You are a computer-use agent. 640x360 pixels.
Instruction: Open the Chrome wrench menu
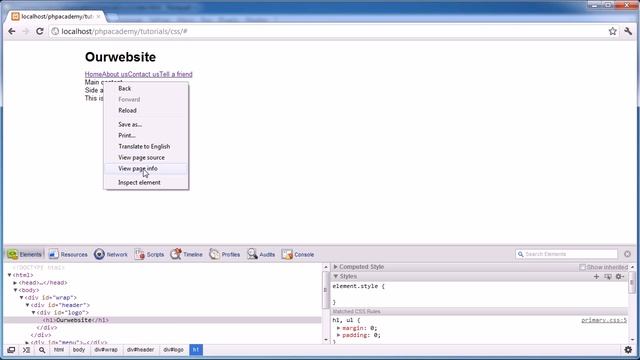(628, 31)
